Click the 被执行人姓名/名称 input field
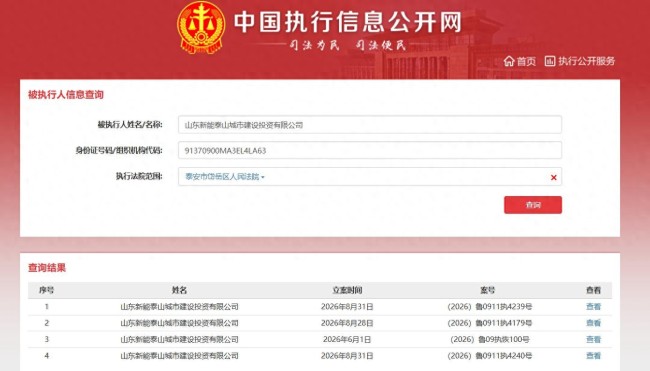The image size is (650, 371). pos(370,125)
